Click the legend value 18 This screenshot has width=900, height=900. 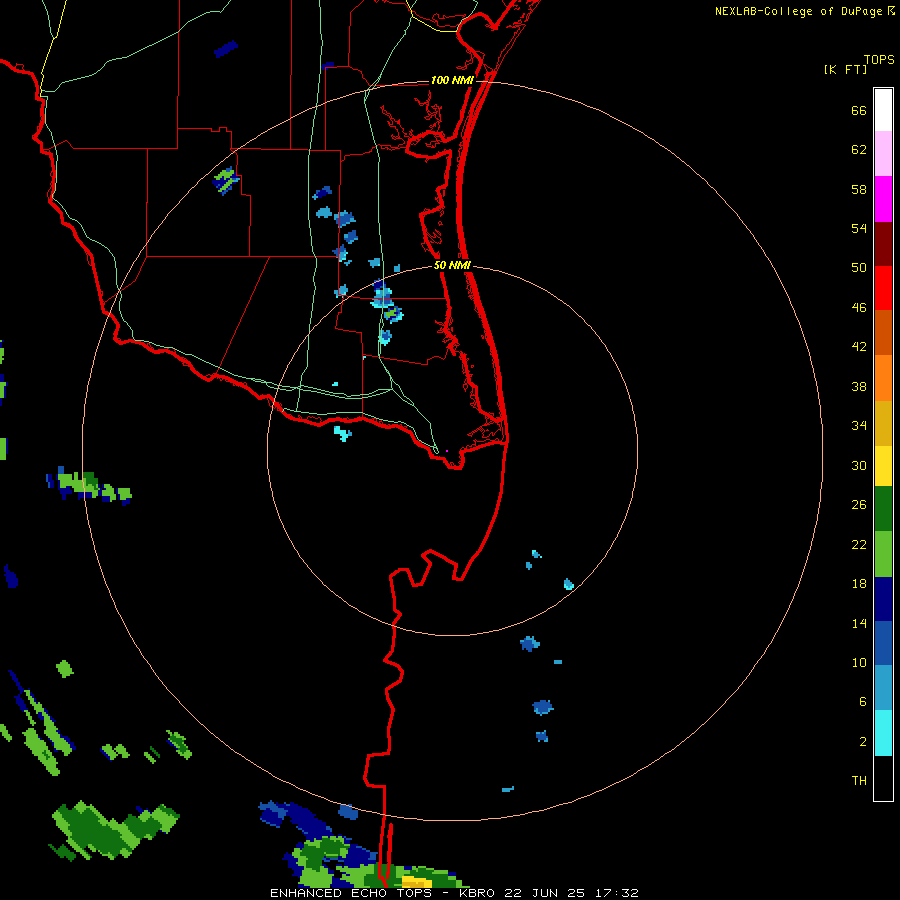tap(859, 584)
